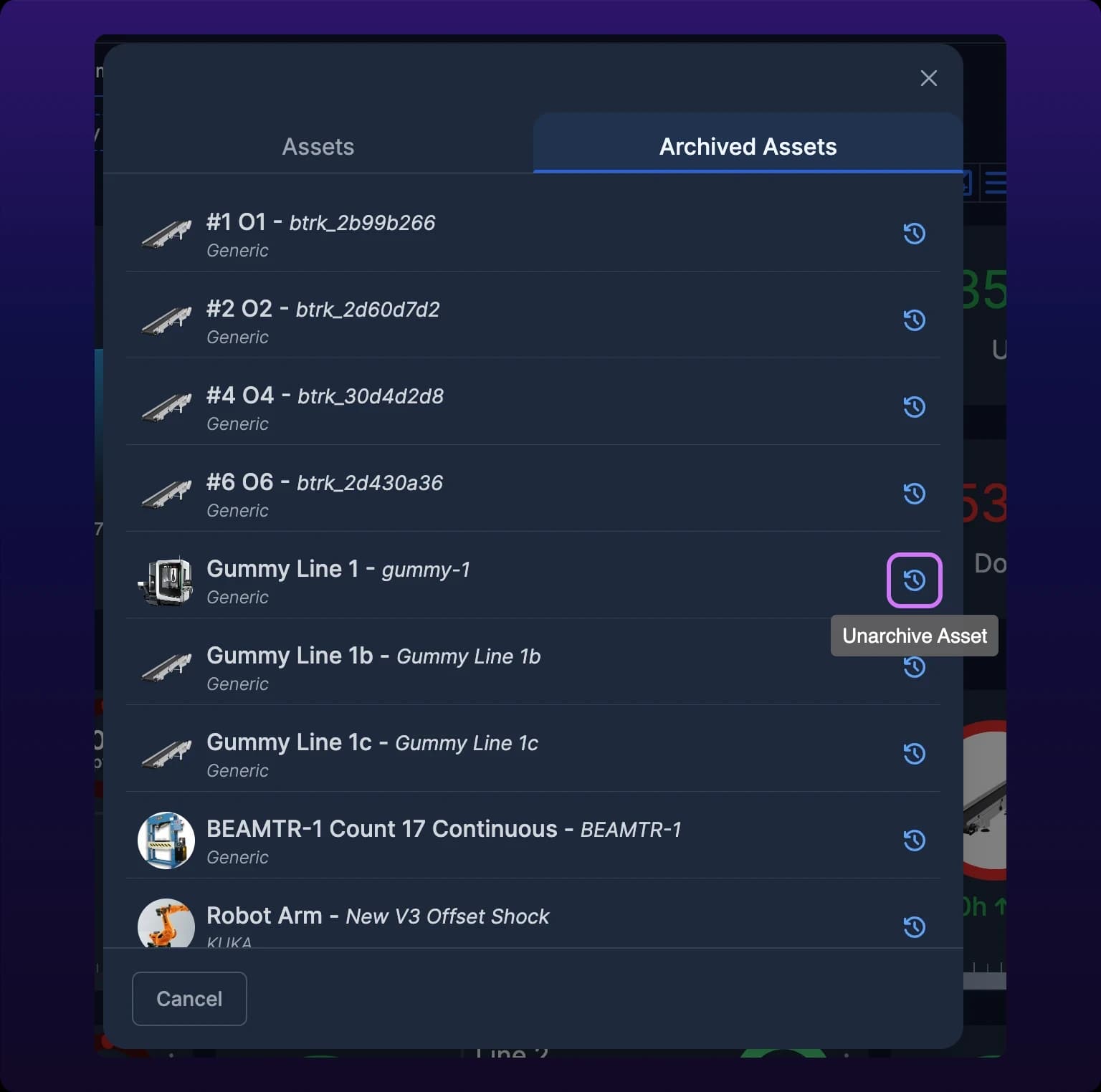
Task: Click the Robot Arm KUKA thumbnail
Action: [x=166, y=924]
